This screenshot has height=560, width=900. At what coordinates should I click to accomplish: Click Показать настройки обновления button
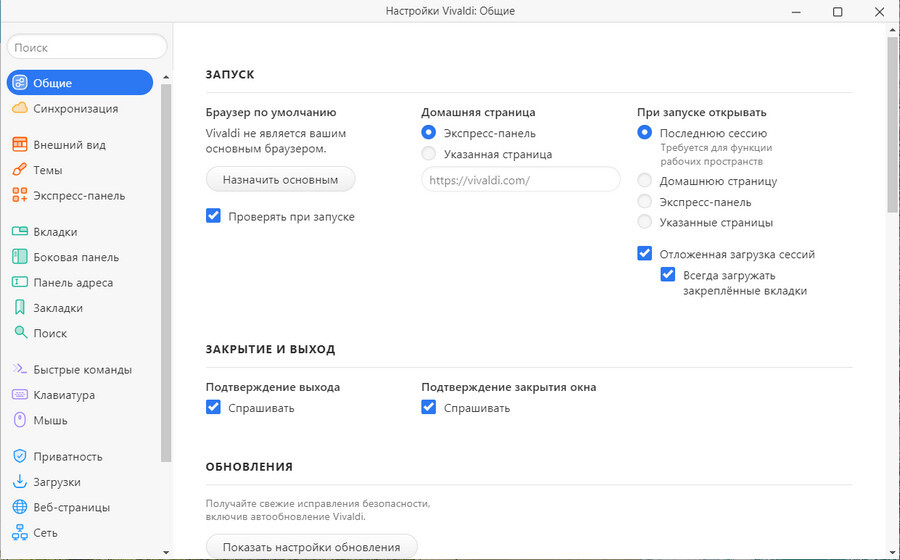coord(312,547)
